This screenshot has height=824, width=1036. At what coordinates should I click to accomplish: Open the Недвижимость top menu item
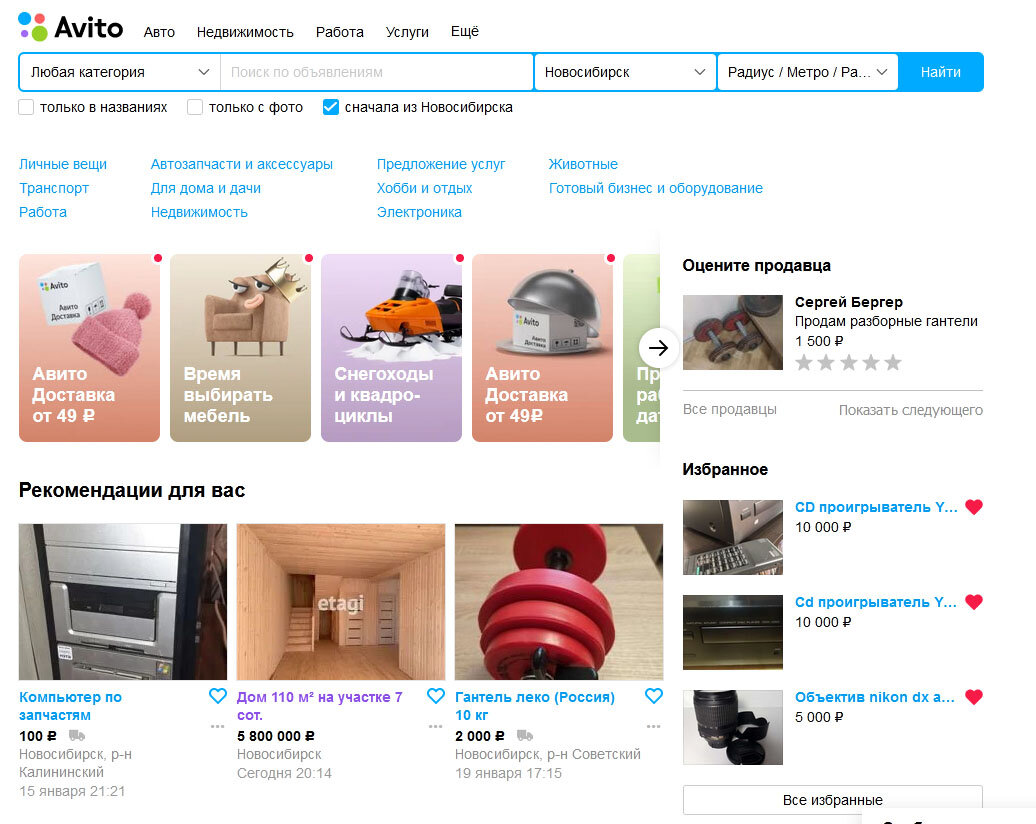coord(245,32)
